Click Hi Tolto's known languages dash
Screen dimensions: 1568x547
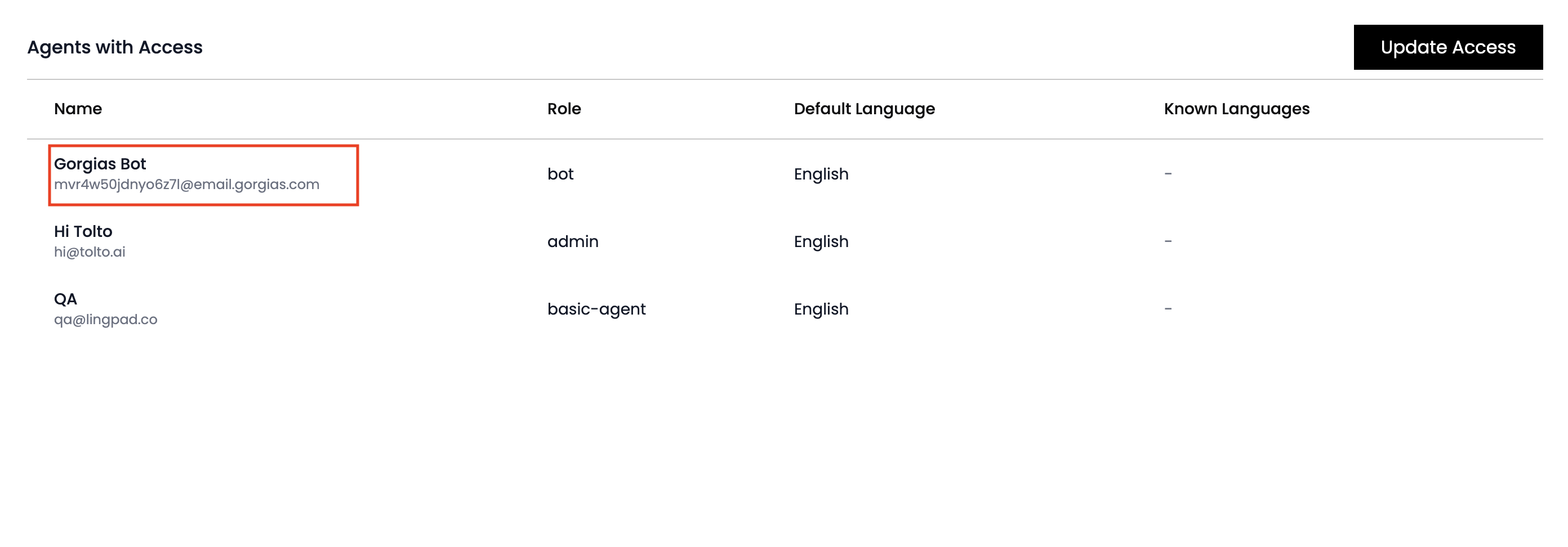(1168, 241)
